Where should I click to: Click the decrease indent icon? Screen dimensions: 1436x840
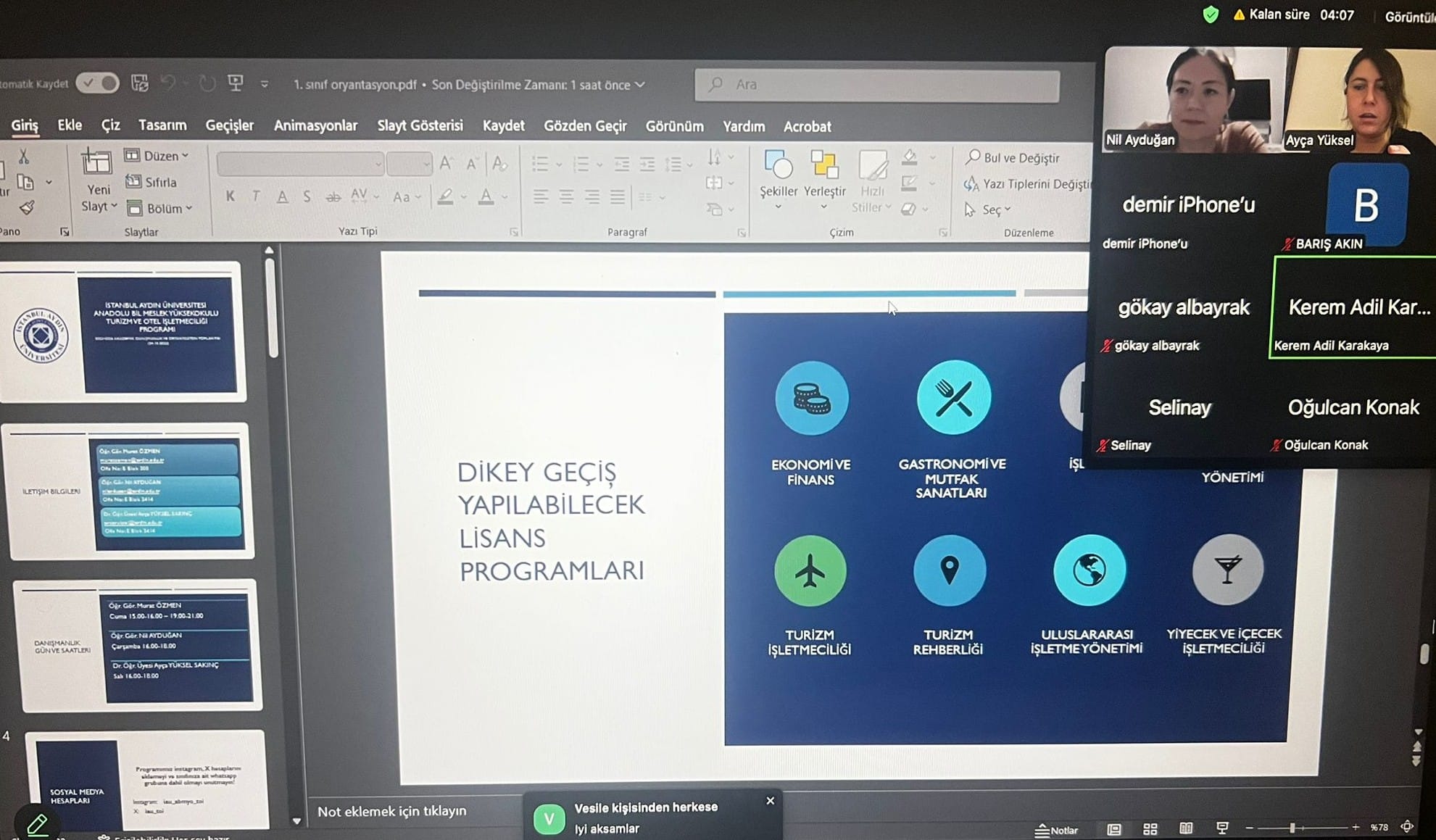click(x=621, y=165)
